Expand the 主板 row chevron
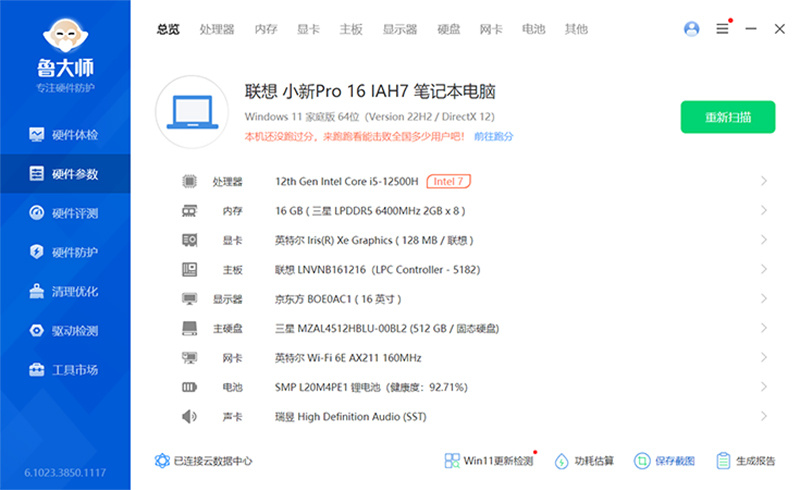Viewport: 800px width, 490px height. 764,269
